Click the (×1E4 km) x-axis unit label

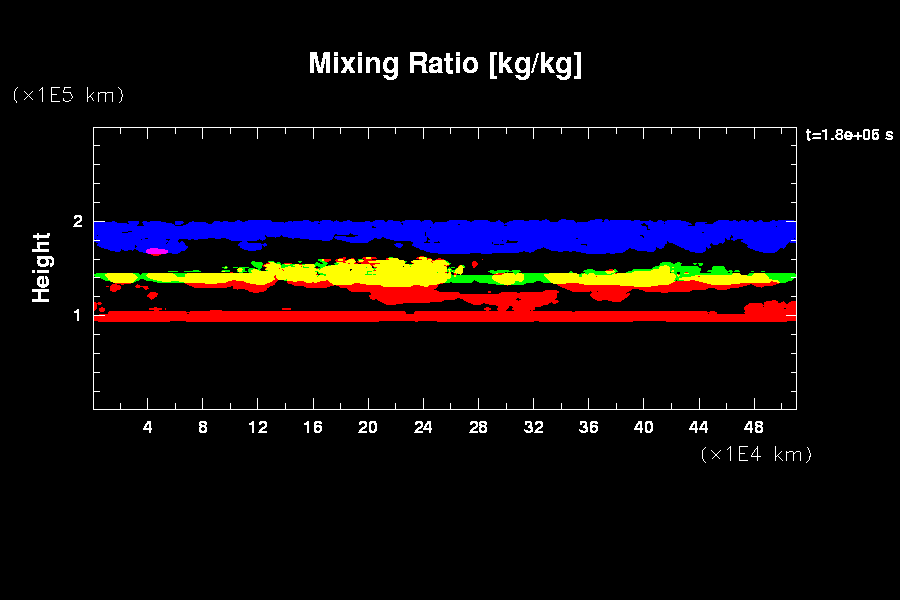pyautogui.click(x=757, y=454)
